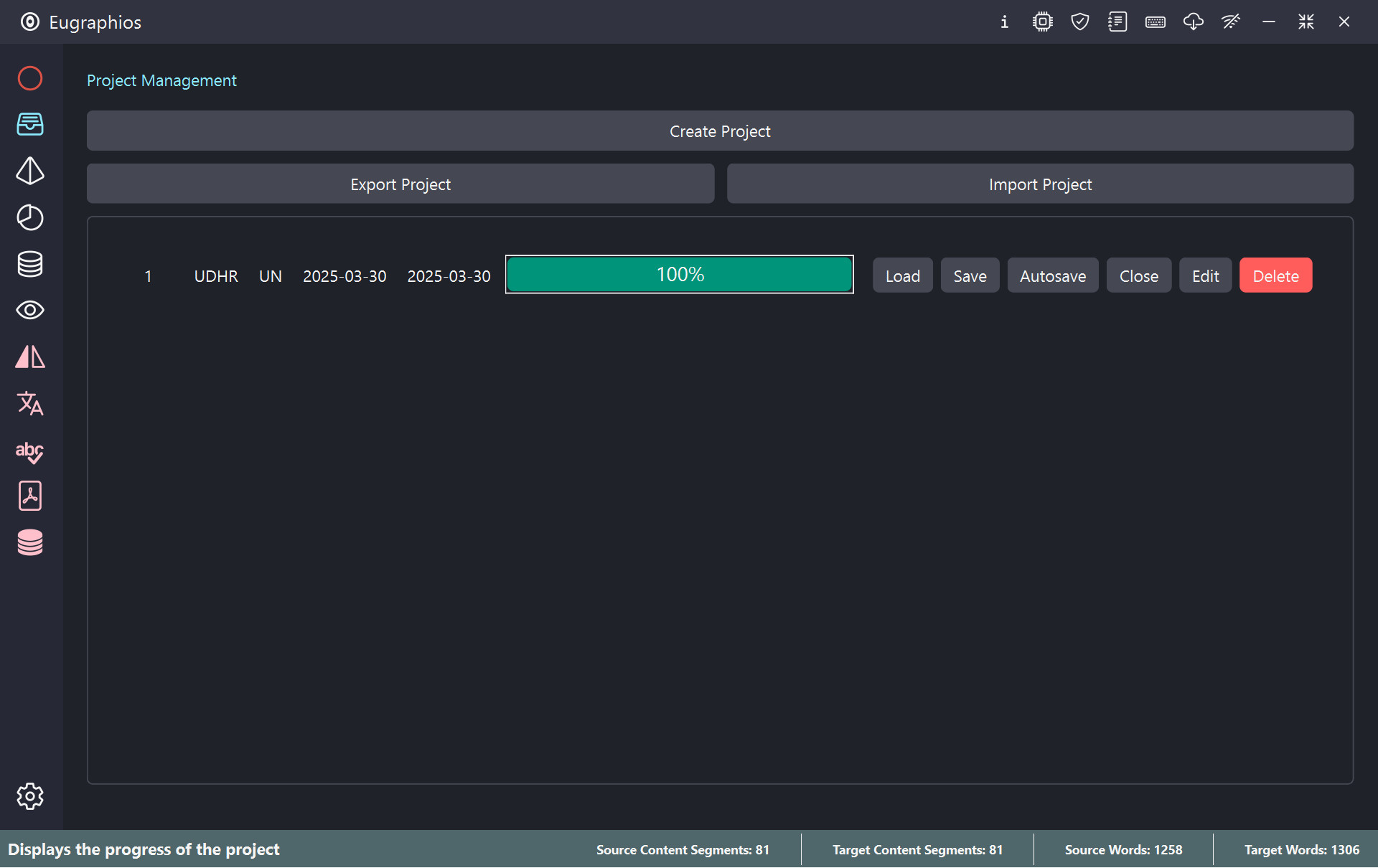Viewport: 1378px width, 868px height.
Task: Click Import Project button
Action: (1040, 184)
